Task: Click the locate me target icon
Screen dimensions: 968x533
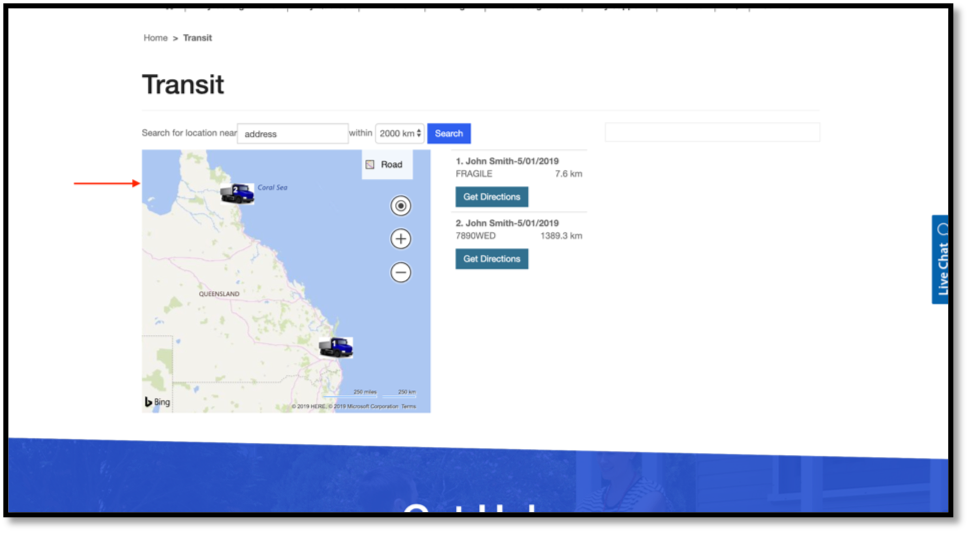Action: pyautogui.click(x=401, y=206)
